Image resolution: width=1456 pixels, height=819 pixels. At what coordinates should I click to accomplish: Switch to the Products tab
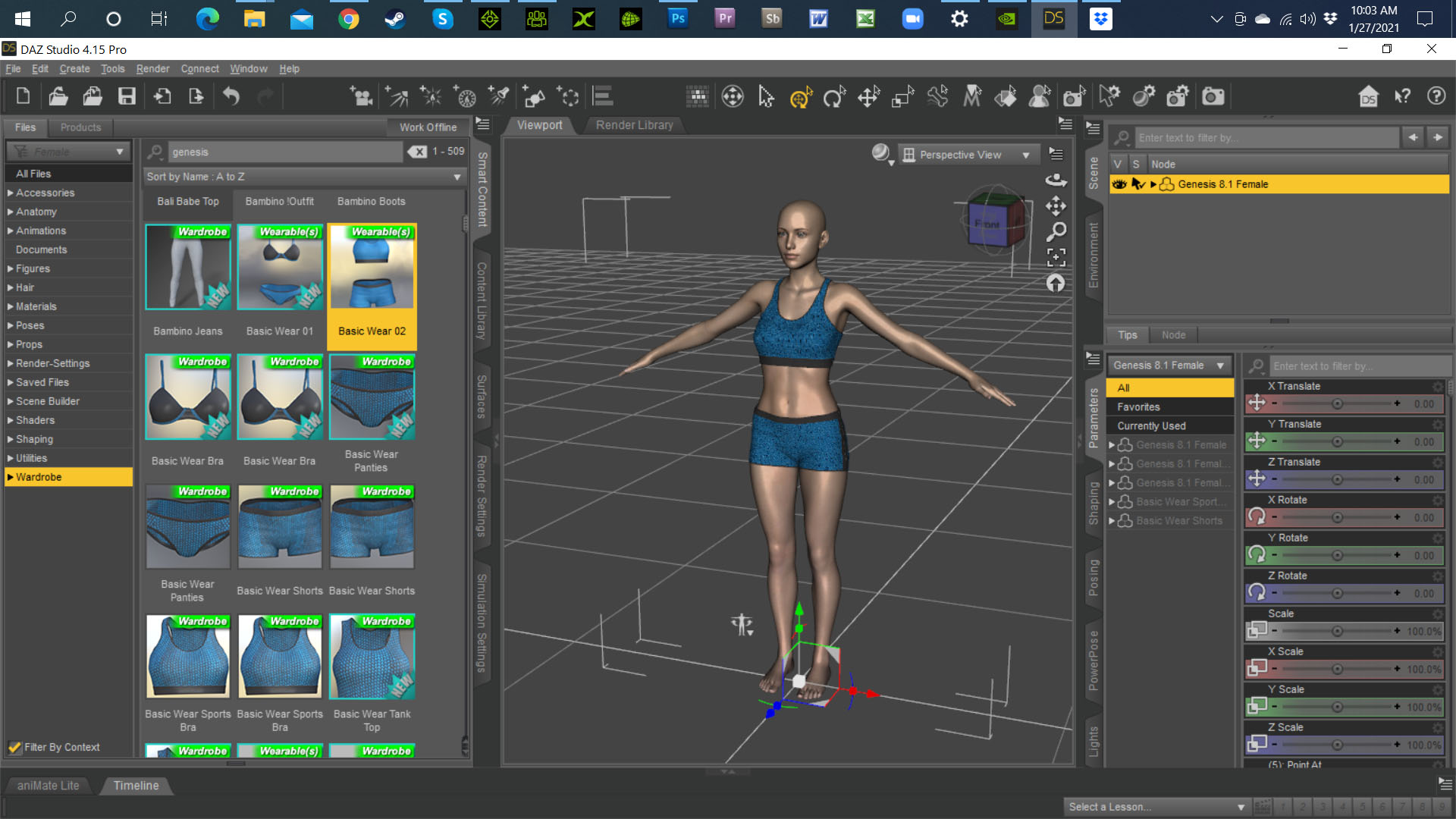coord(80,127)
